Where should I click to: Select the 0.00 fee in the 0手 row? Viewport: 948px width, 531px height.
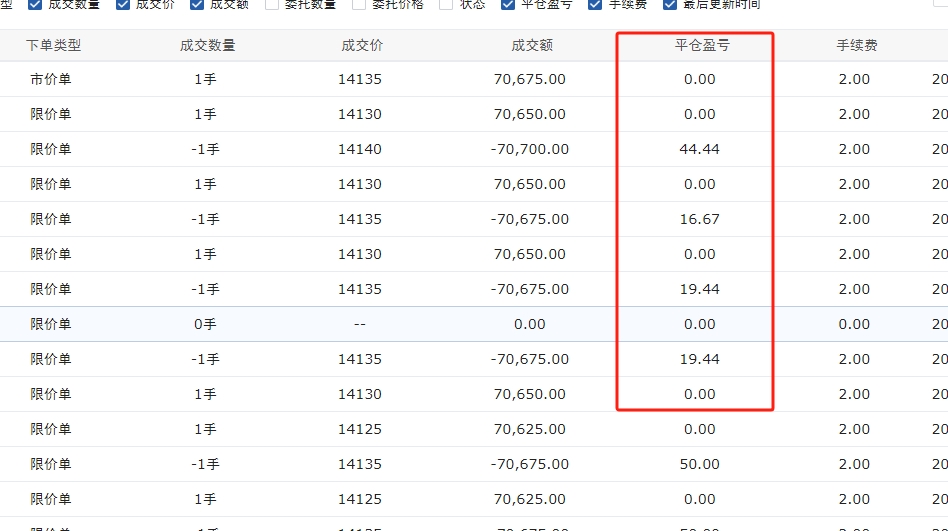click(854, 325)
